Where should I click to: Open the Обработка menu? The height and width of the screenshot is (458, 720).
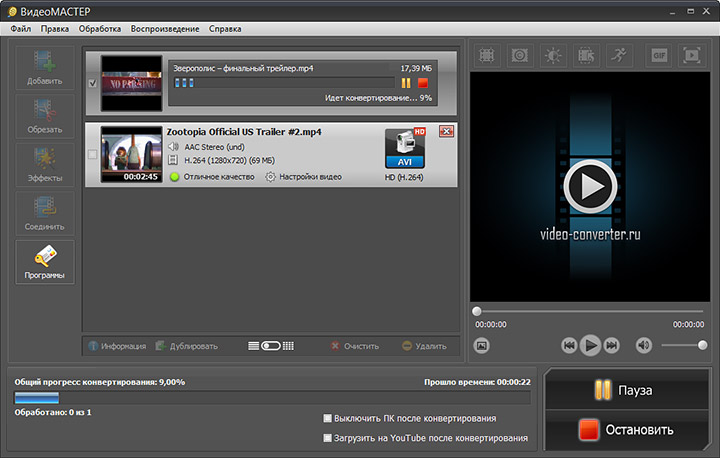point(99,29)
